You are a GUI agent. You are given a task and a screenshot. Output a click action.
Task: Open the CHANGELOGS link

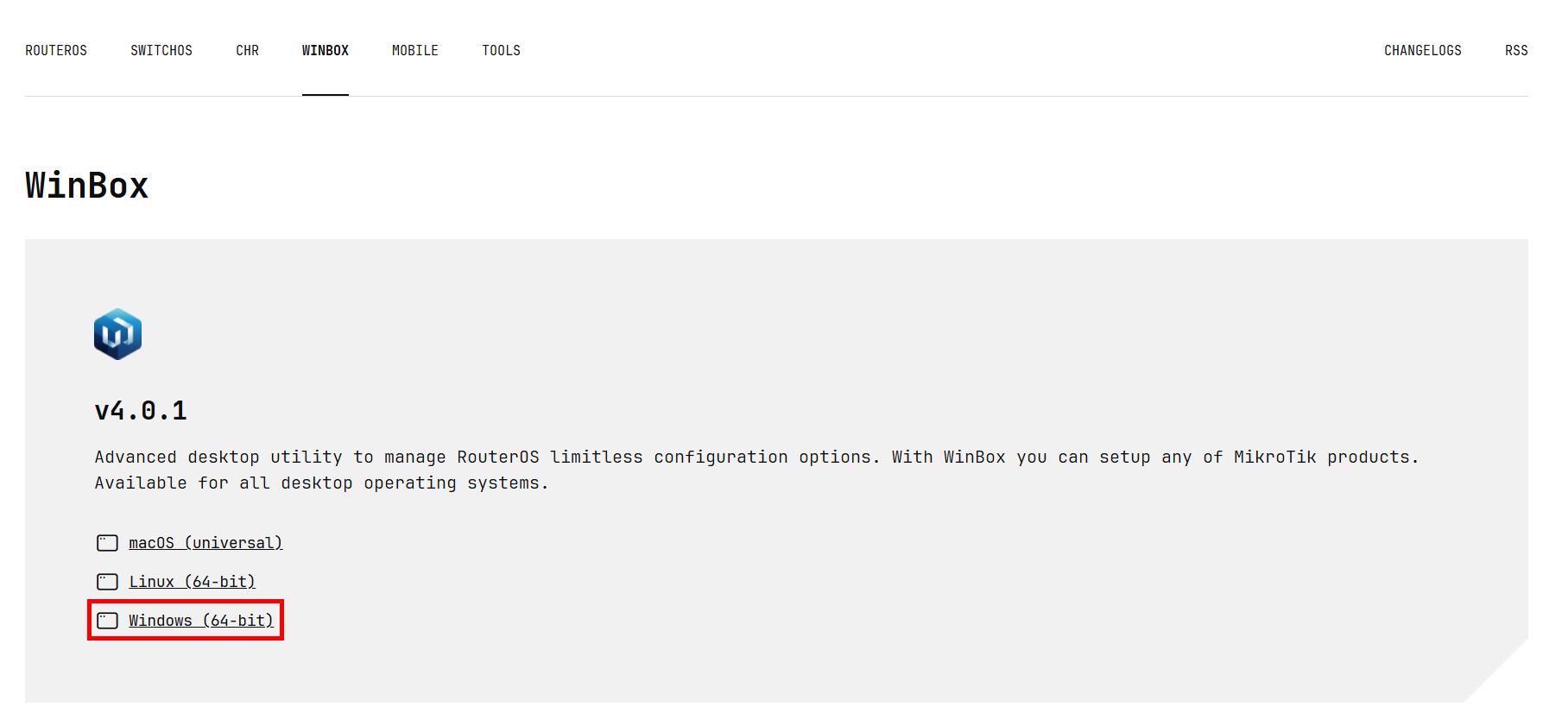tap(1422, 51)
